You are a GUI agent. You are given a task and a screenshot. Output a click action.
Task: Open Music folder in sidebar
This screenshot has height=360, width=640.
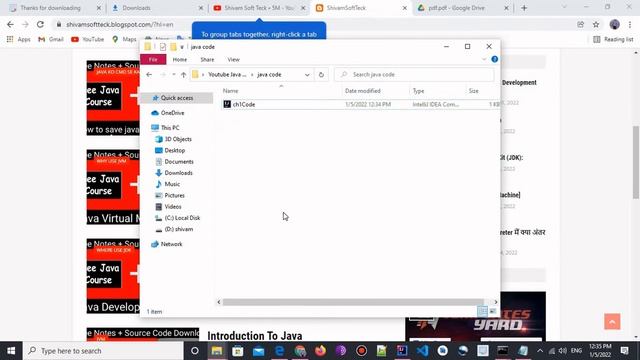[x=172, y=184]
